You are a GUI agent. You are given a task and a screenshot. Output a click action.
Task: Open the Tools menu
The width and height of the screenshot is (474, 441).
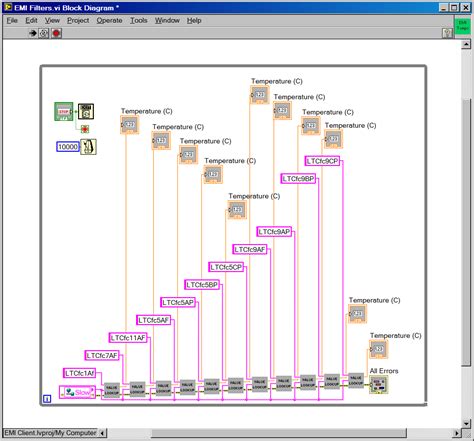(x=139, y=20)
